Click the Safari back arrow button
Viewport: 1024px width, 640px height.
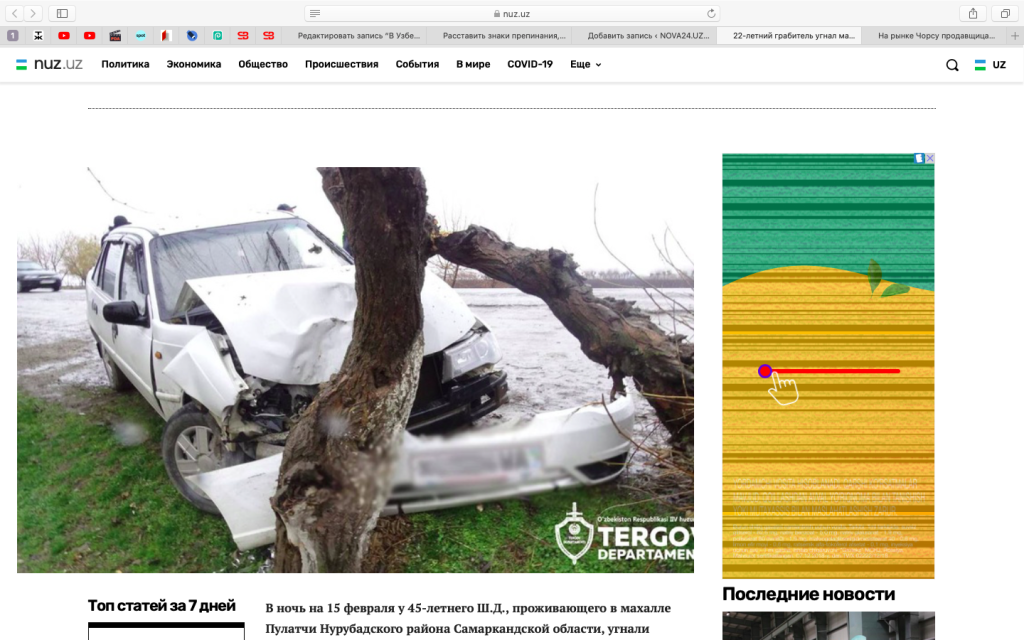[x=15, y=13]
